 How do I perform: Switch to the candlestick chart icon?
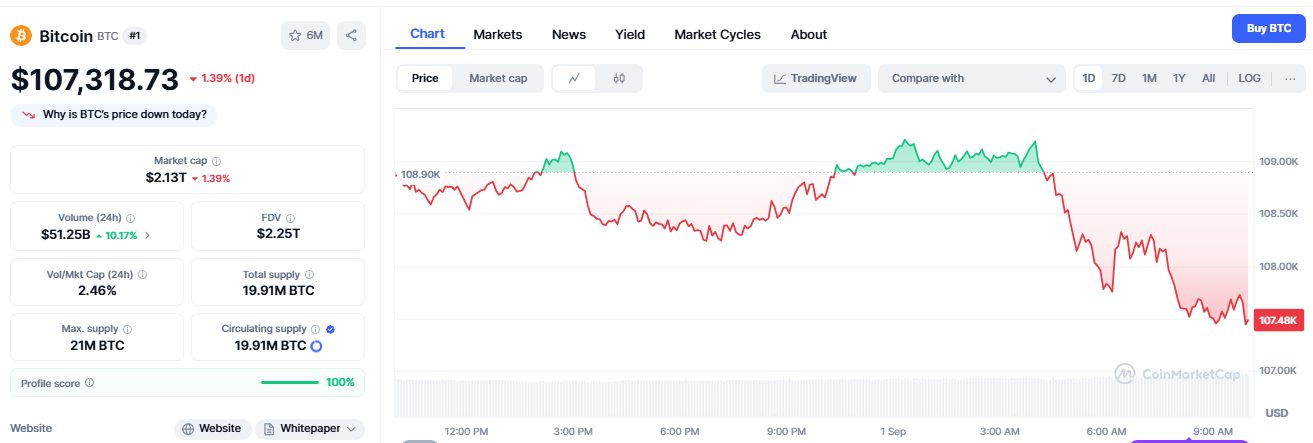coord(619,78)
